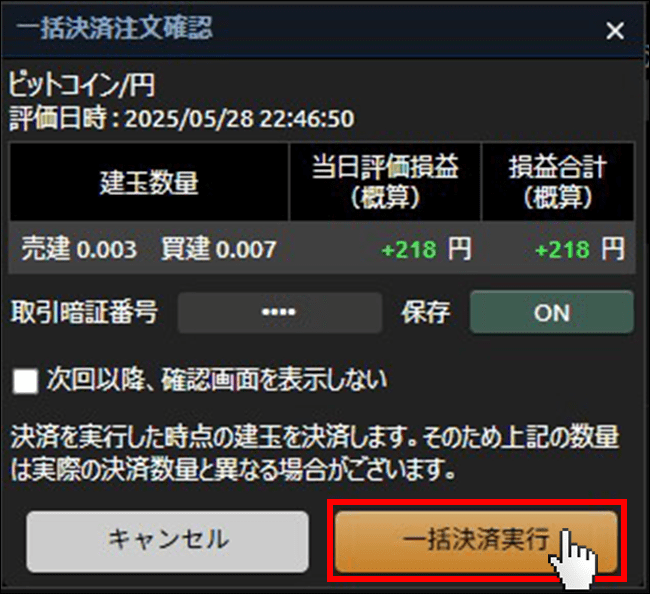Toggle the 保存 ON switch
Screen dimensions: 650x594
tap(552, 312)
